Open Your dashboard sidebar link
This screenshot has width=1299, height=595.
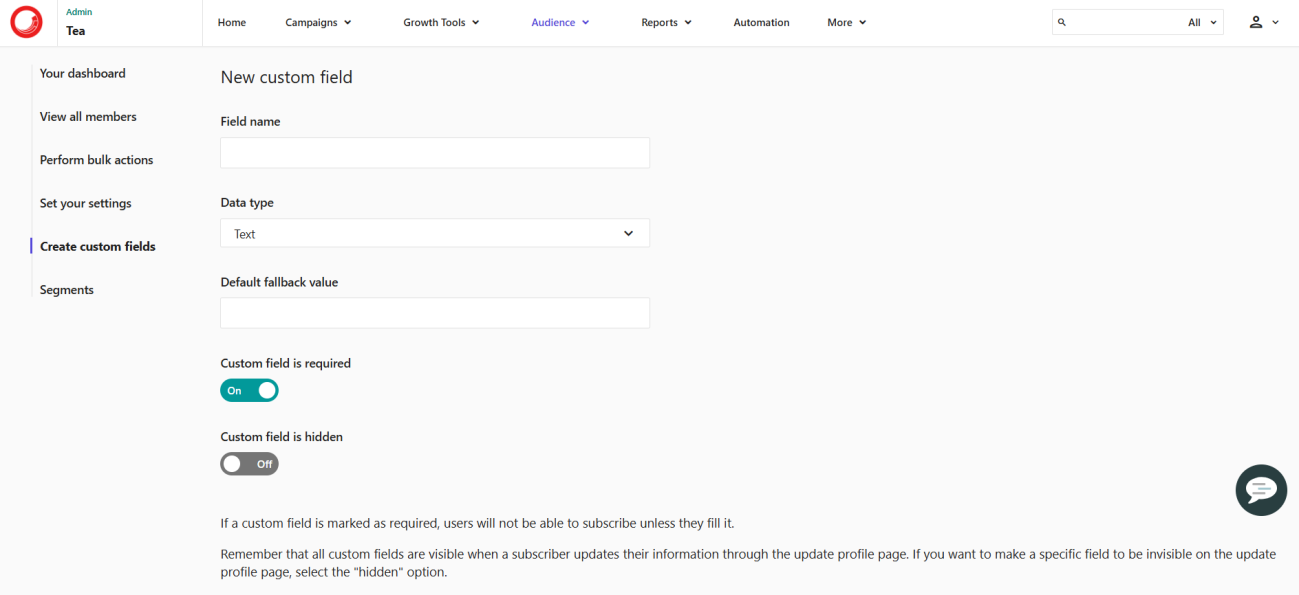point(83,74)
